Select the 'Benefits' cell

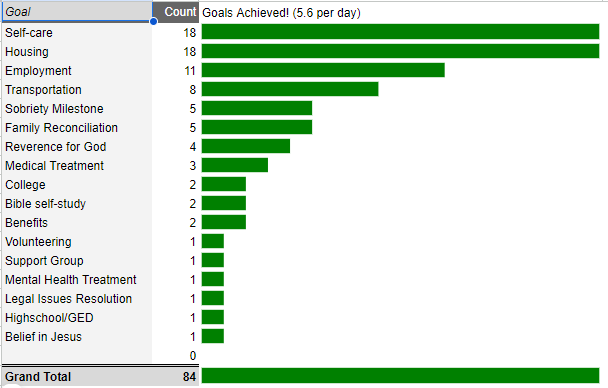tap(77, 222)
